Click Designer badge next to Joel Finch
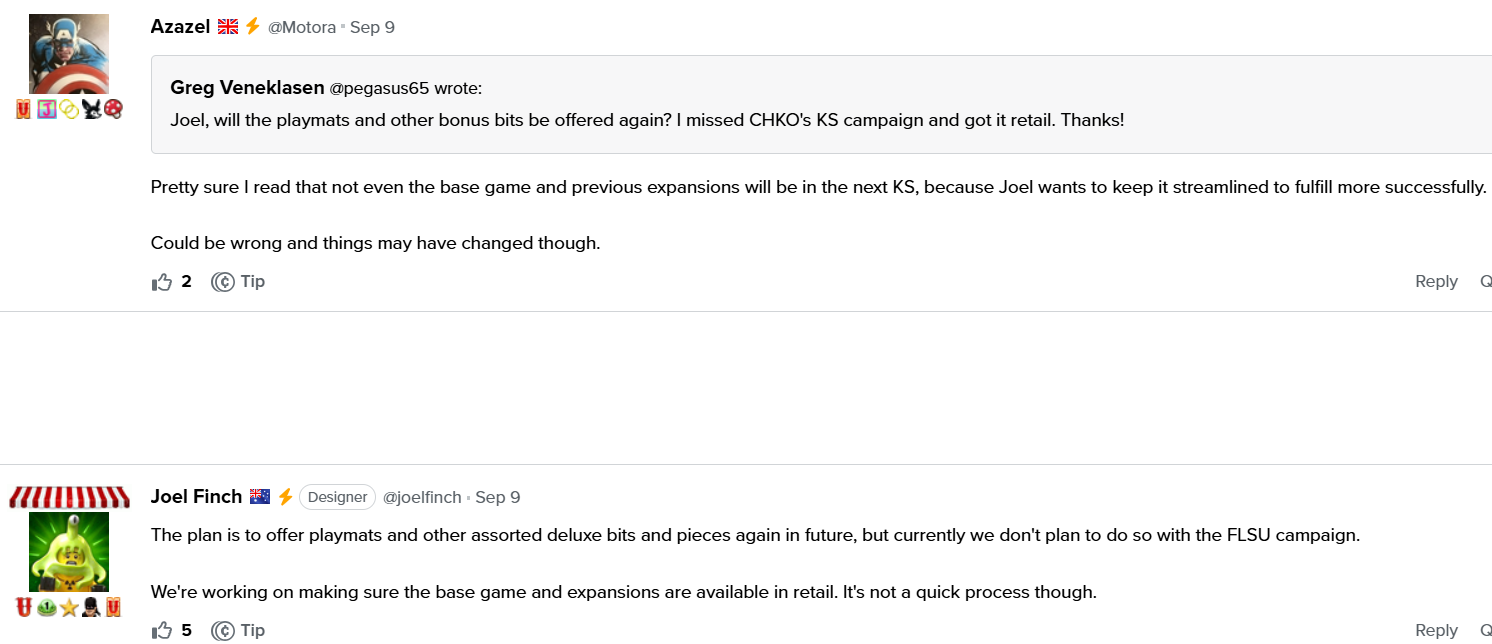 [337, 497]
